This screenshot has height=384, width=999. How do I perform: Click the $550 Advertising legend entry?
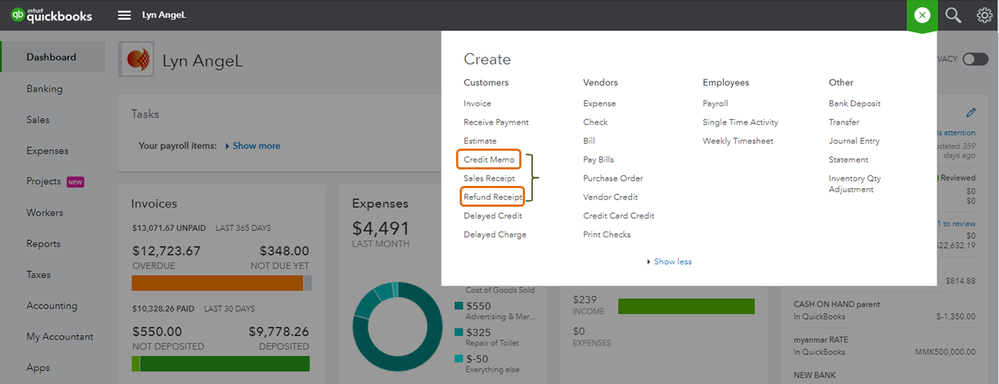(496, 311)
